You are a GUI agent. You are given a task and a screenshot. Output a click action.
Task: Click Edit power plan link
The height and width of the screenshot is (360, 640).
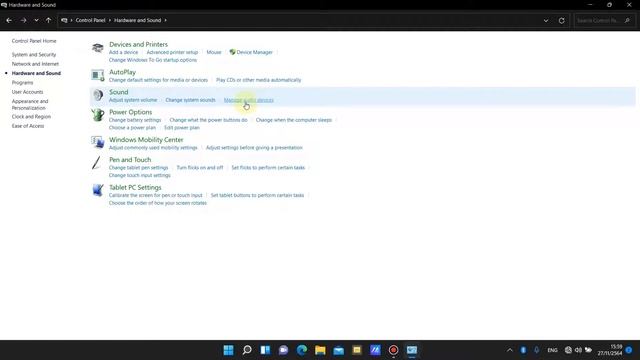[x=182, y=128]
